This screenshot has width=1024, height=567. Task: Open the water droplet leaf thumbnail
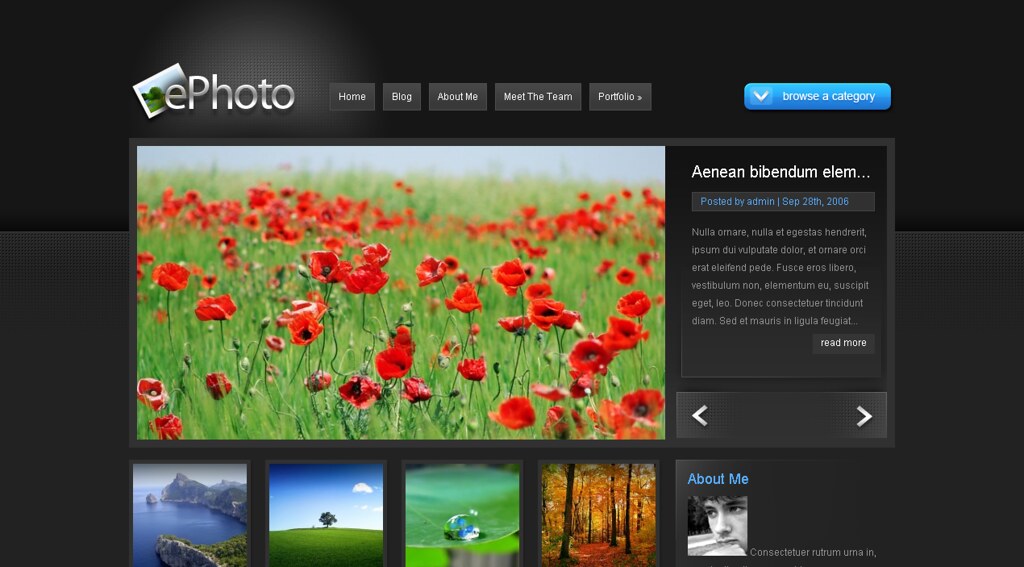pyautogui.click(x=462, y=515)
